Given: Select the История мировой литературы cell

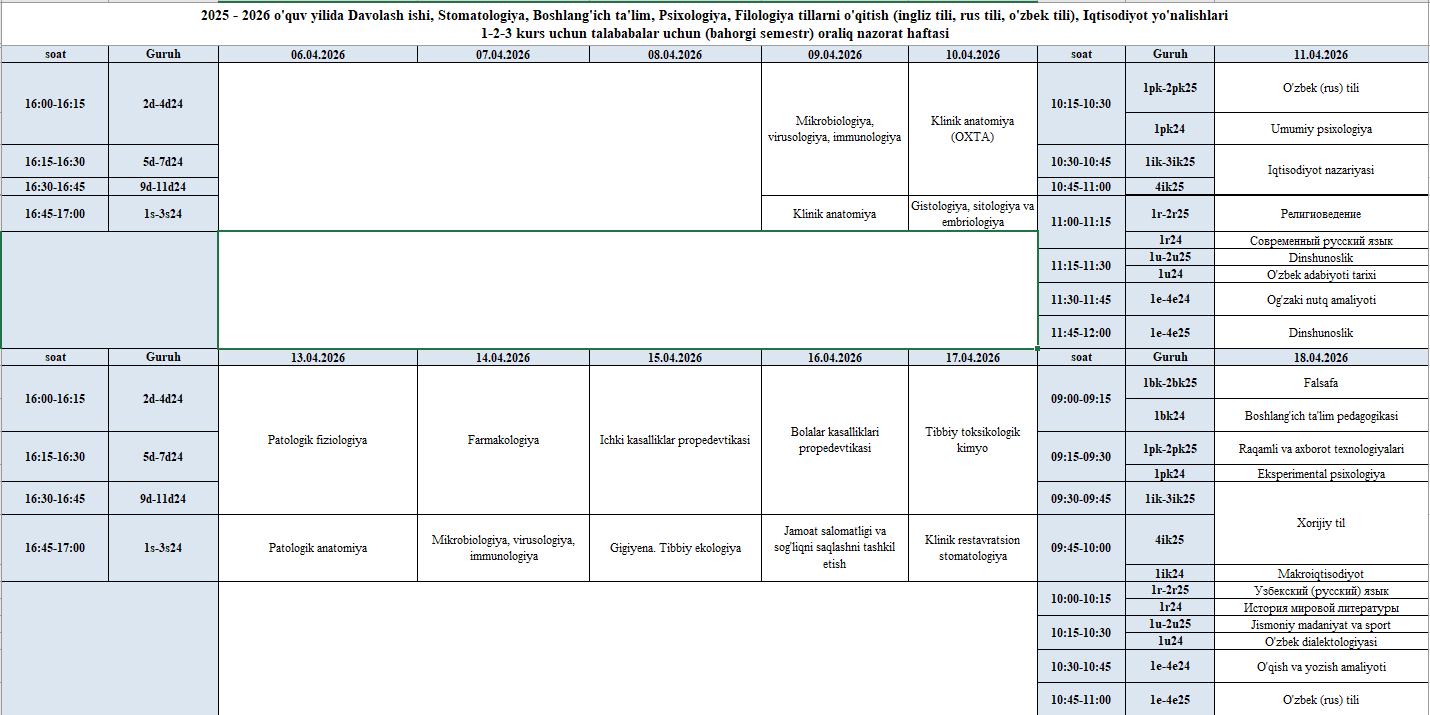Looking at the screenshot, I should click(x=1321, y=608).
